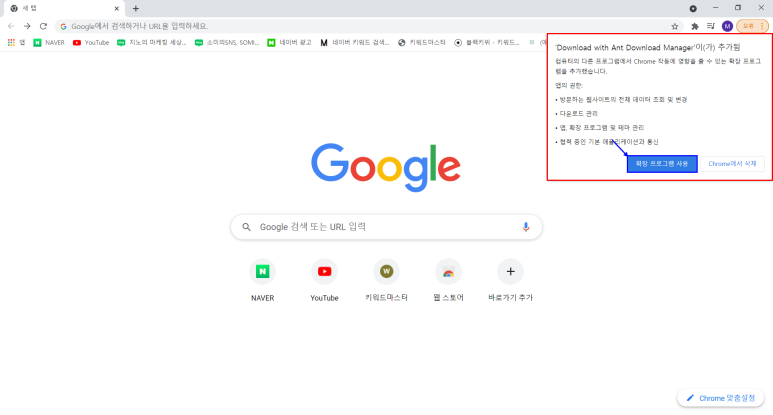Click the 앱, 확장 프로그램 및 테마 관리 line
The width and height of the screenshot is (773, 415).
pyautogui.click(x=599, y=128)
